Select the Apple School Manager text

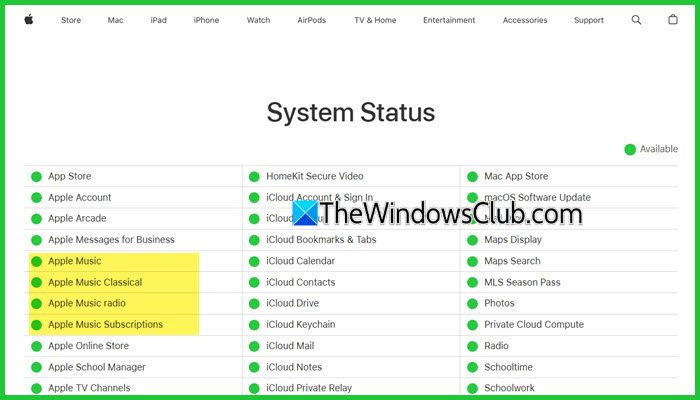point(97,367)
